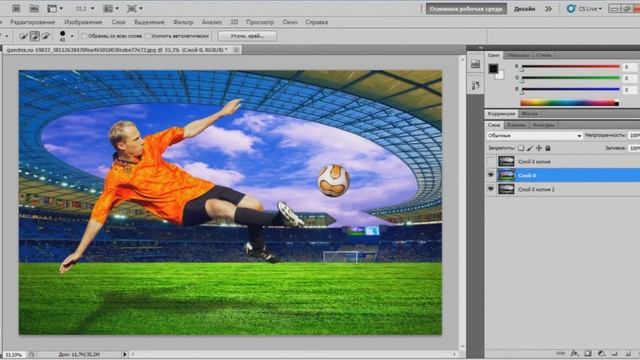Switch to the Образцы panel tab
The image size is (640, 360).
click(518, 55)
